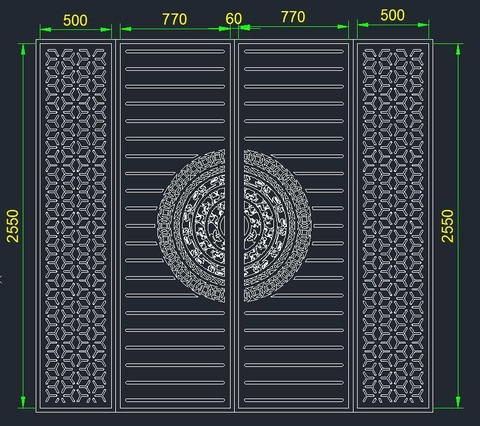
Task: Select the top-right 500 dimension text
Action: [392, 16]
